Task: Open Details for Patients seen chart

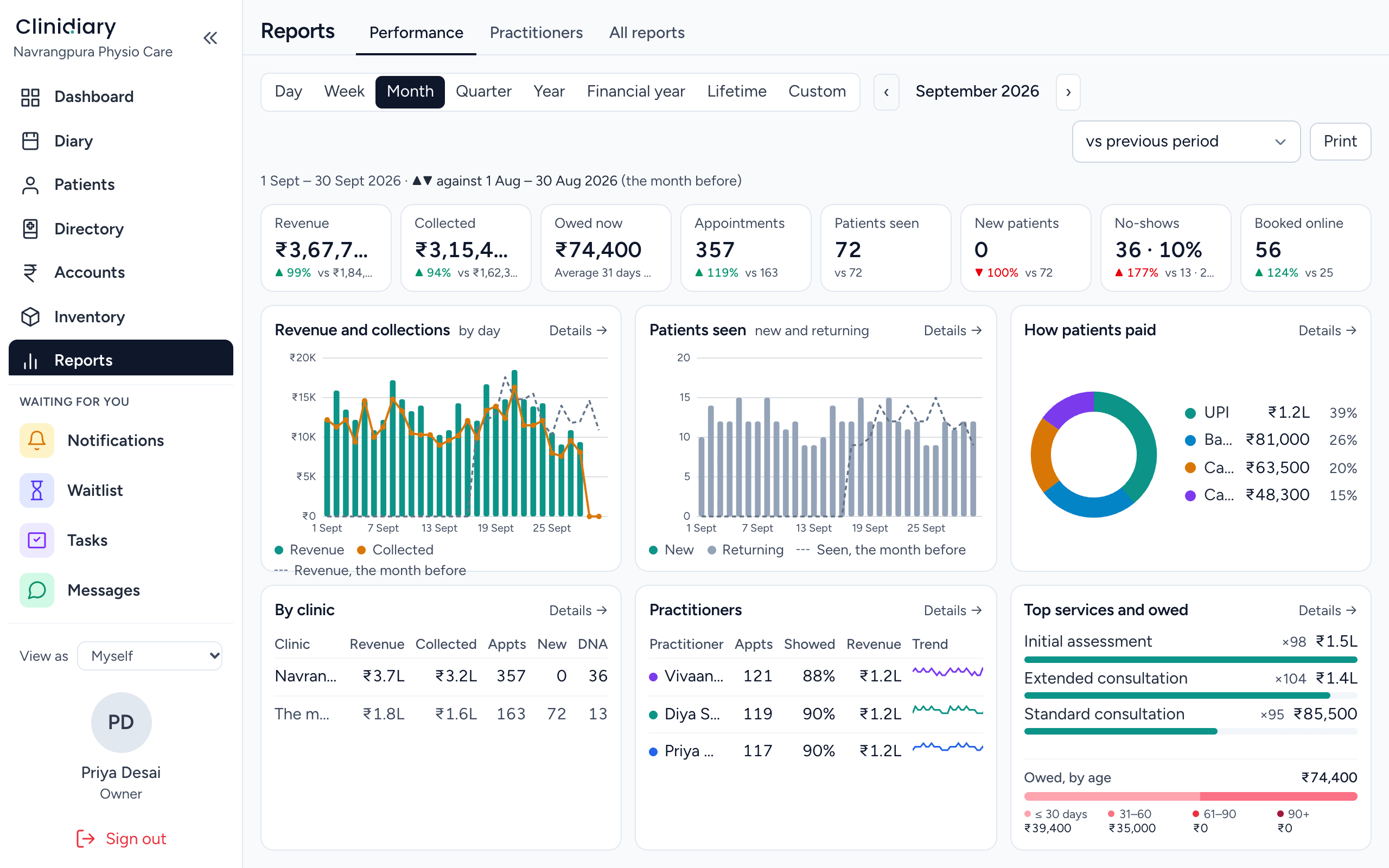Action: click(x=953, y=331)
